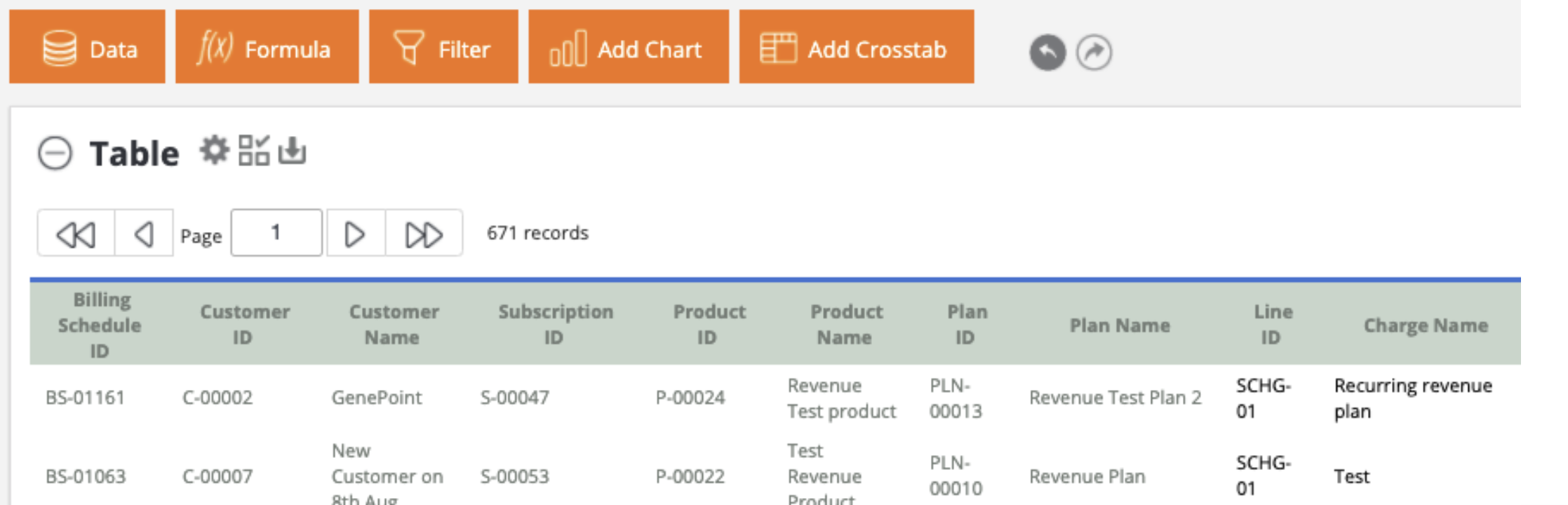The image size is (1568, 505).
Task: Collapse the Table section
Action: 55,153
